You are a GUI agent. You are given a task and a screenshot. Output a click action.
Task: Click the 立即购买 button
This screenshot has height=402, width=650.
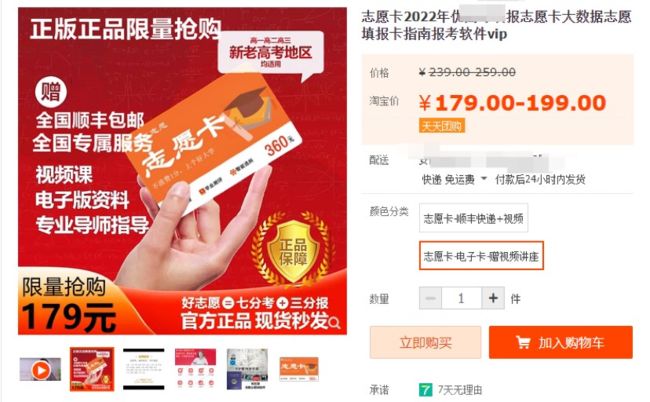[425, 342]
